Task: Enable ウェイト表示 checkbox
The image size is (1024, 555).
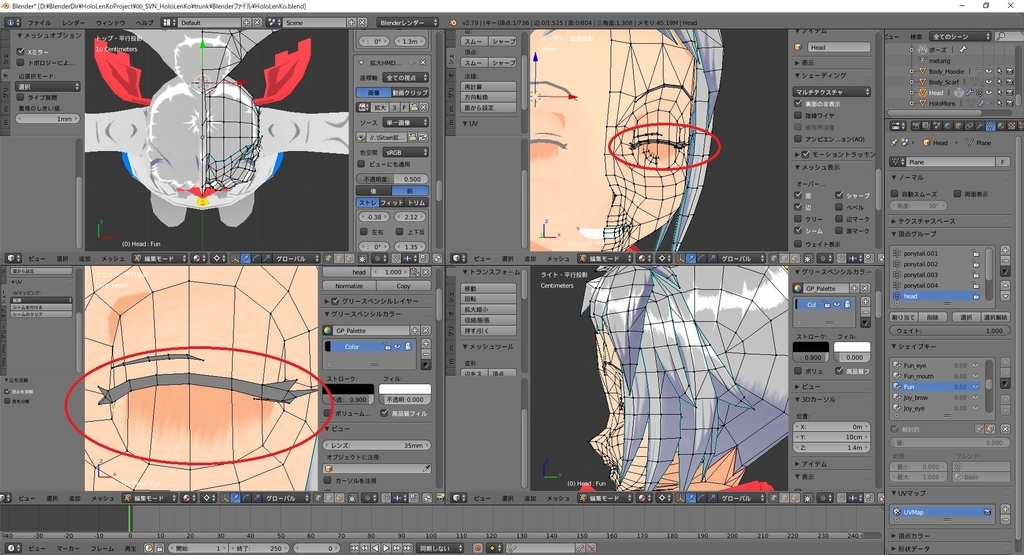Action: pyautogui.click(x=798, y=244)
